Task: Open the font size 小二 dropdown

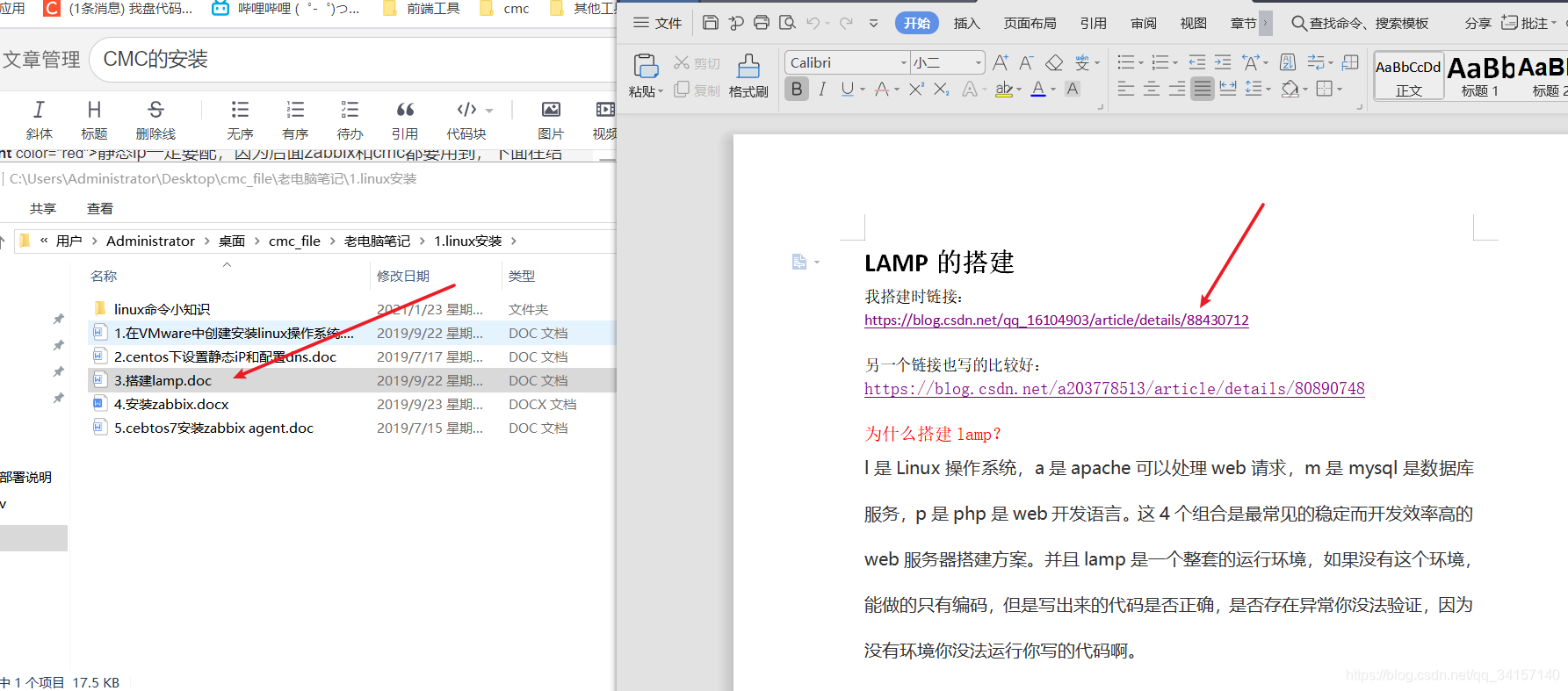Action: click(979, 62)
